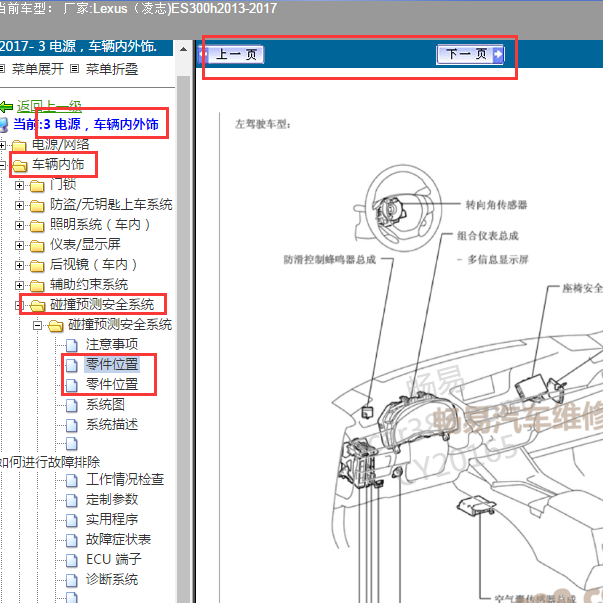Image resolution: width=603 pixels, height=603 pixels.
Task: Collapse the 车辆内饰 tree node
Action: [2, 165]
